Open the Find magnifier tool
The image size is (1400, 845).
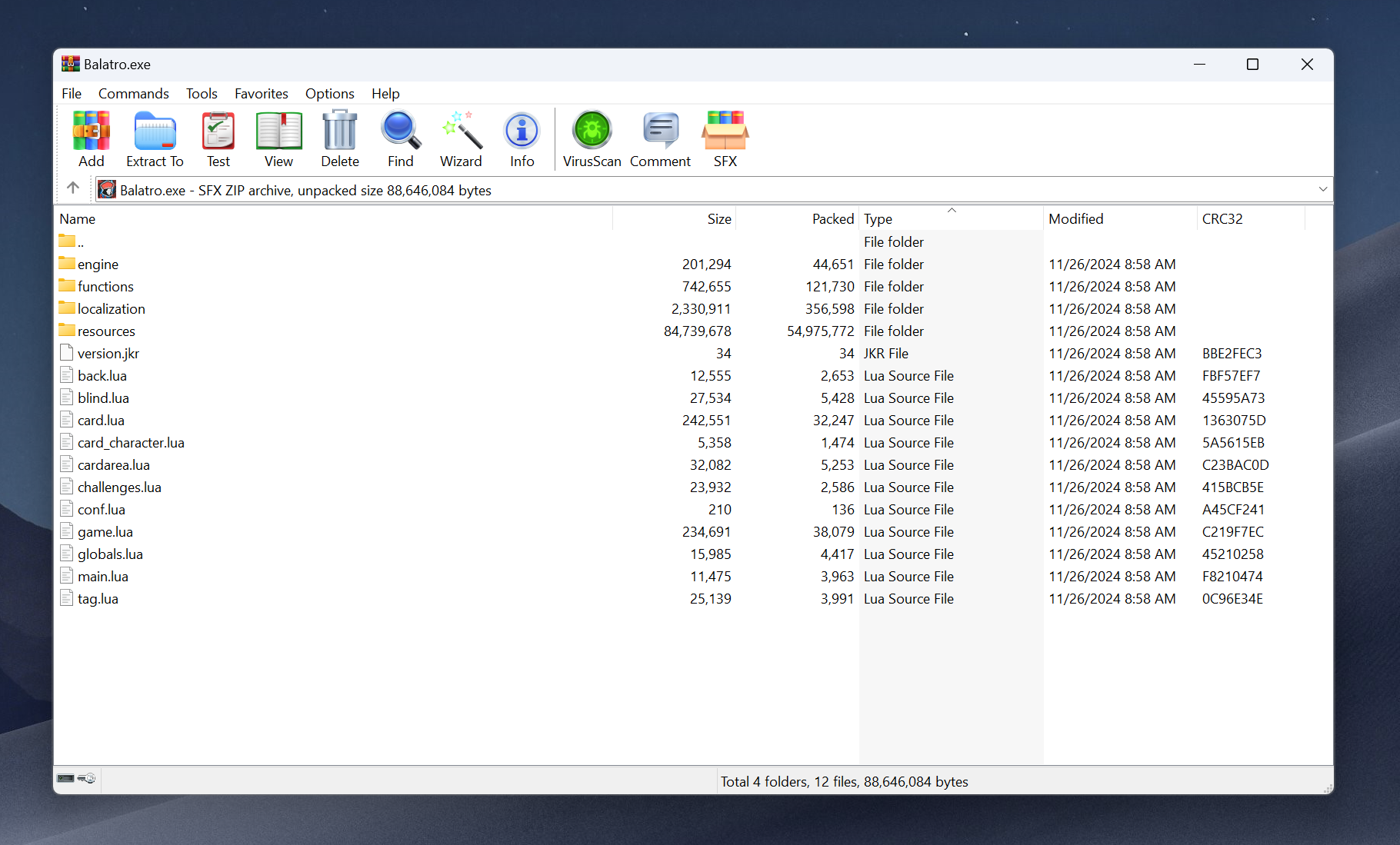401,131
